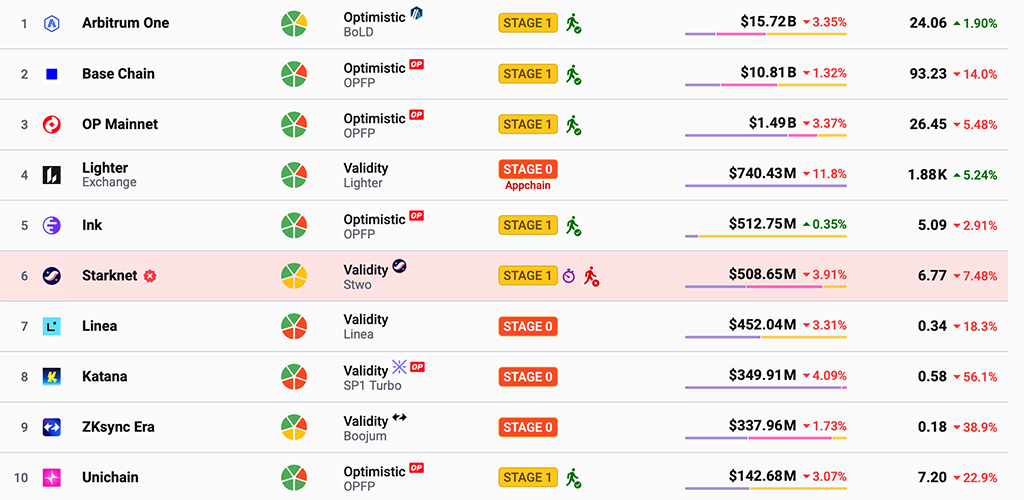
Task: Click Lighter's risk pie chart icon
Action: point(293,175)
